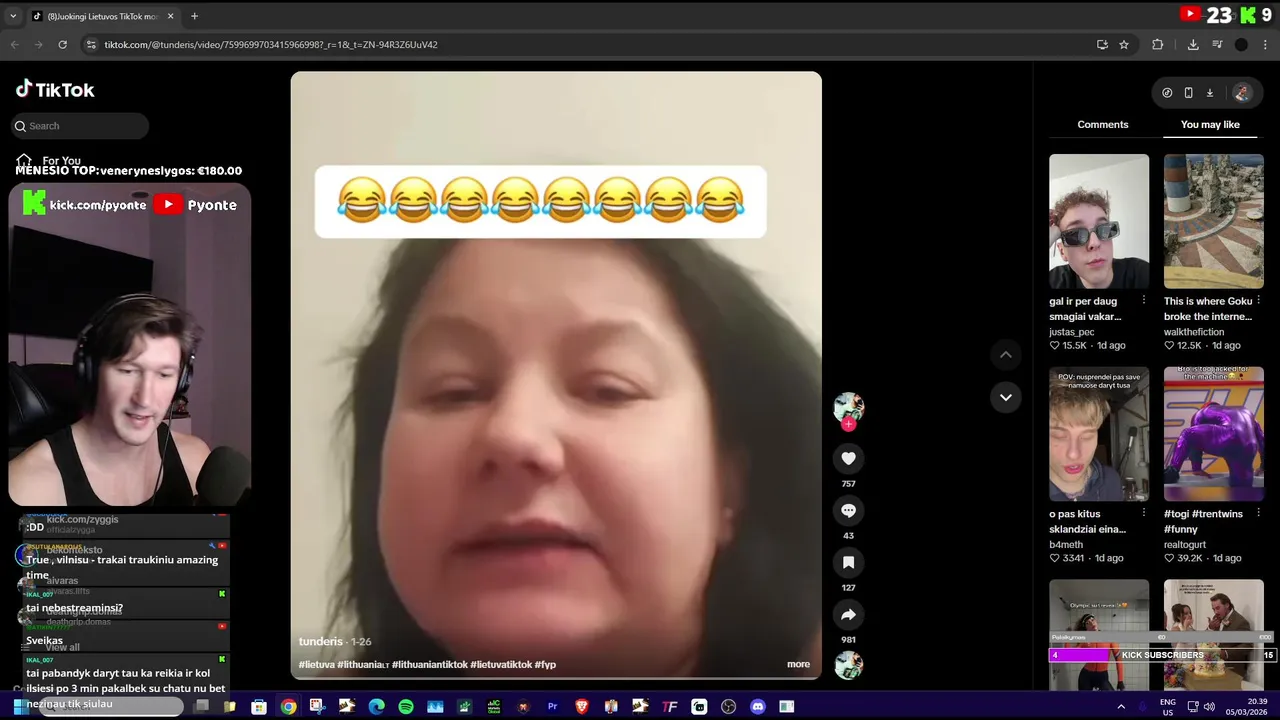Open the justas_pec sunglasses video thumbnail
The image size is (1280, 720).
tap(1099, 221)
